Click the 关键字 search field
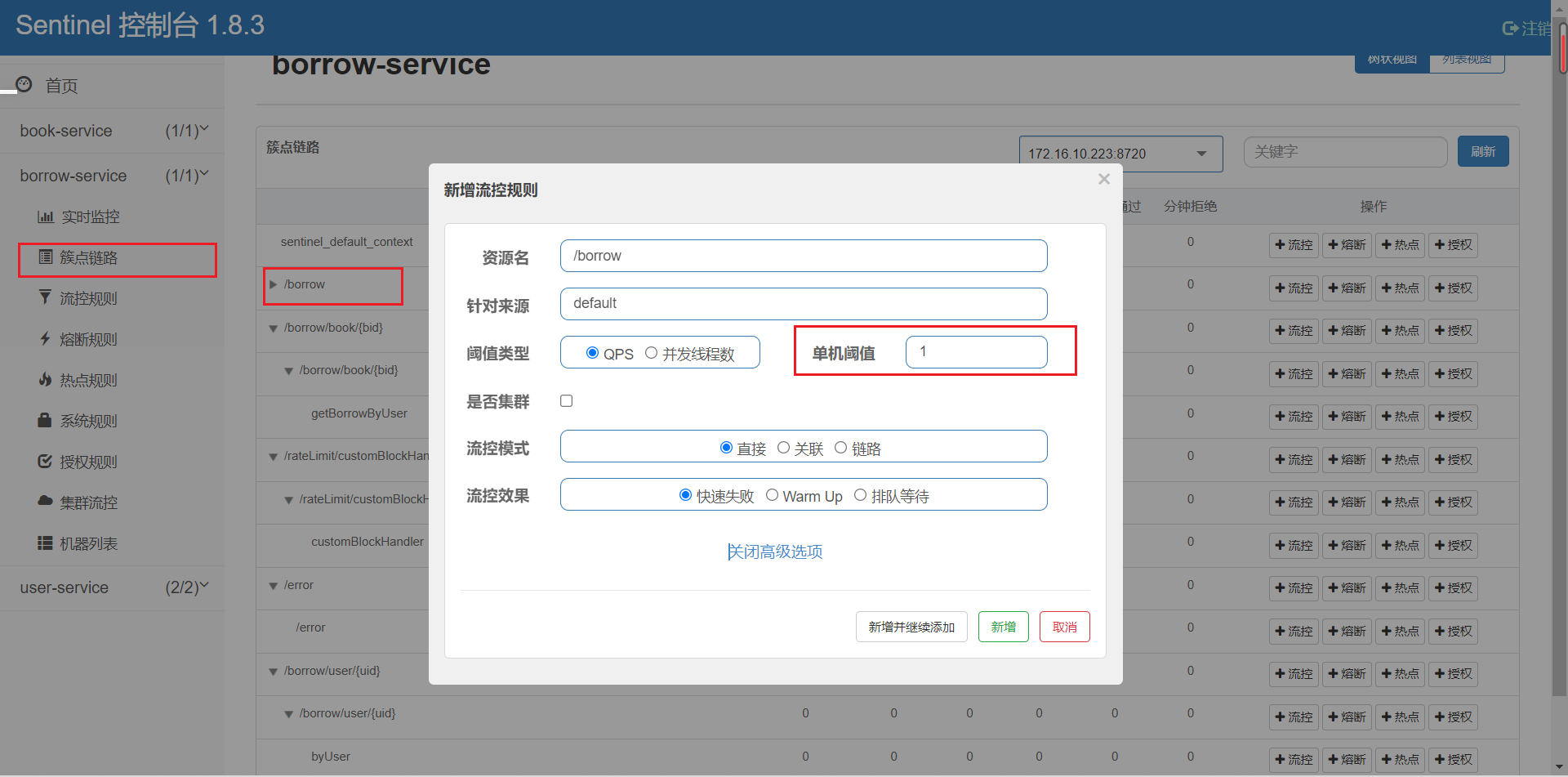1568x777 pixels. (1345, 152)
